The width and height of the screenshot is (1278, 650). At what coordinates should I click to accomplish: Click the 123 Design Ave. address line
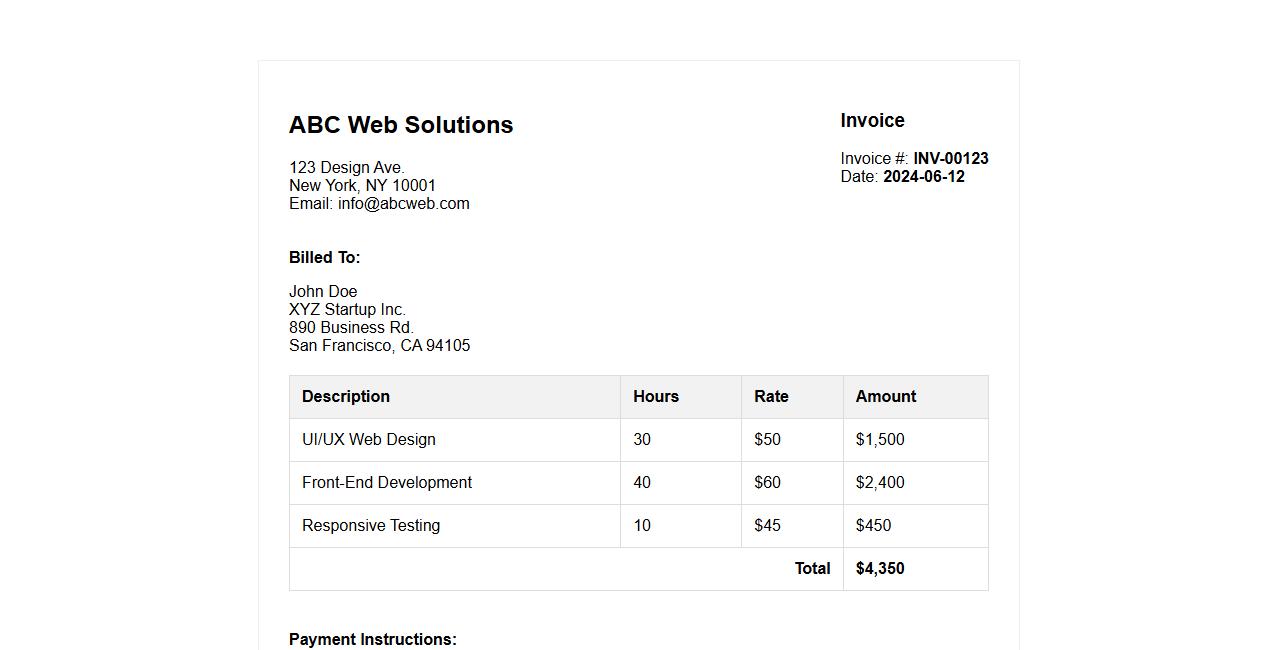tap(346, 168)
